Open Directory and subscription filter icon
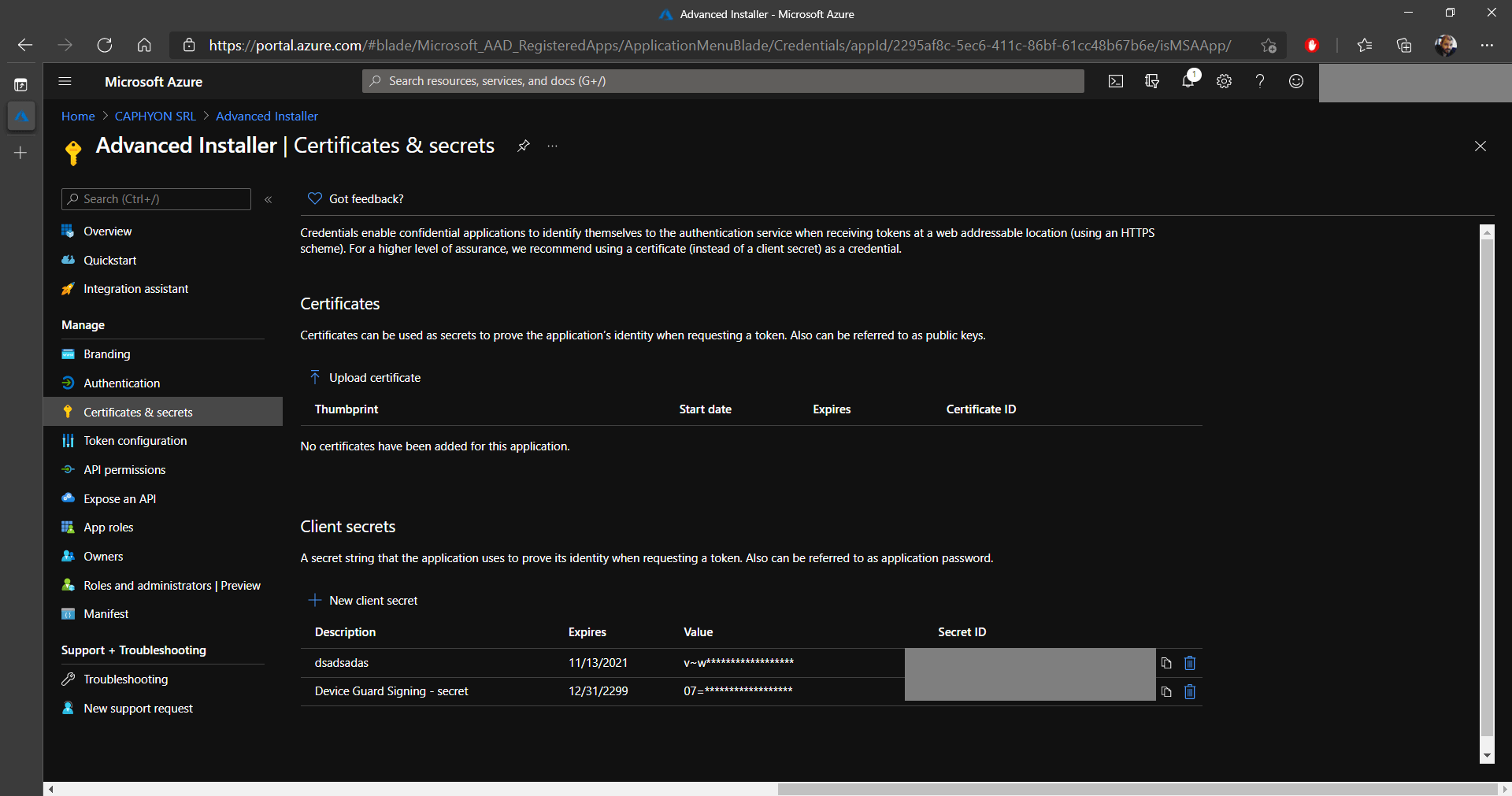The width and height of the screenshot is (1512, 796). coord(1152,81)
